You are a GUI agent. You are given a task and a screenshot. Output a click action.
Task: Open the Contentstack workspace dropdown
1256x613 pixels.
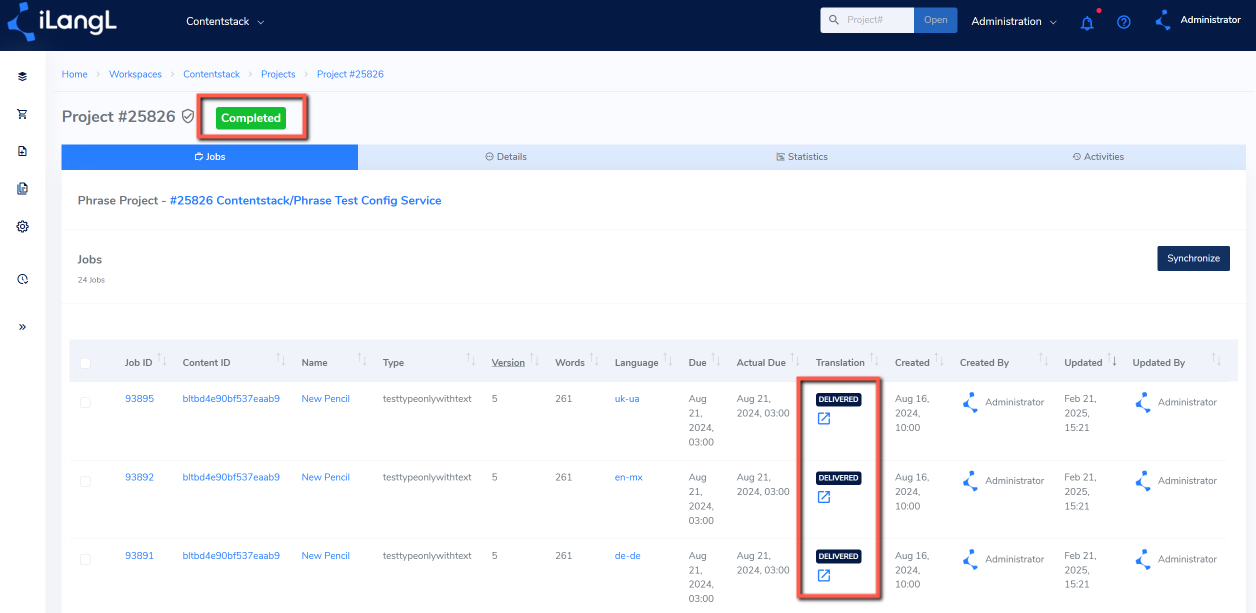pyautogui.click(x=225, y=21)
